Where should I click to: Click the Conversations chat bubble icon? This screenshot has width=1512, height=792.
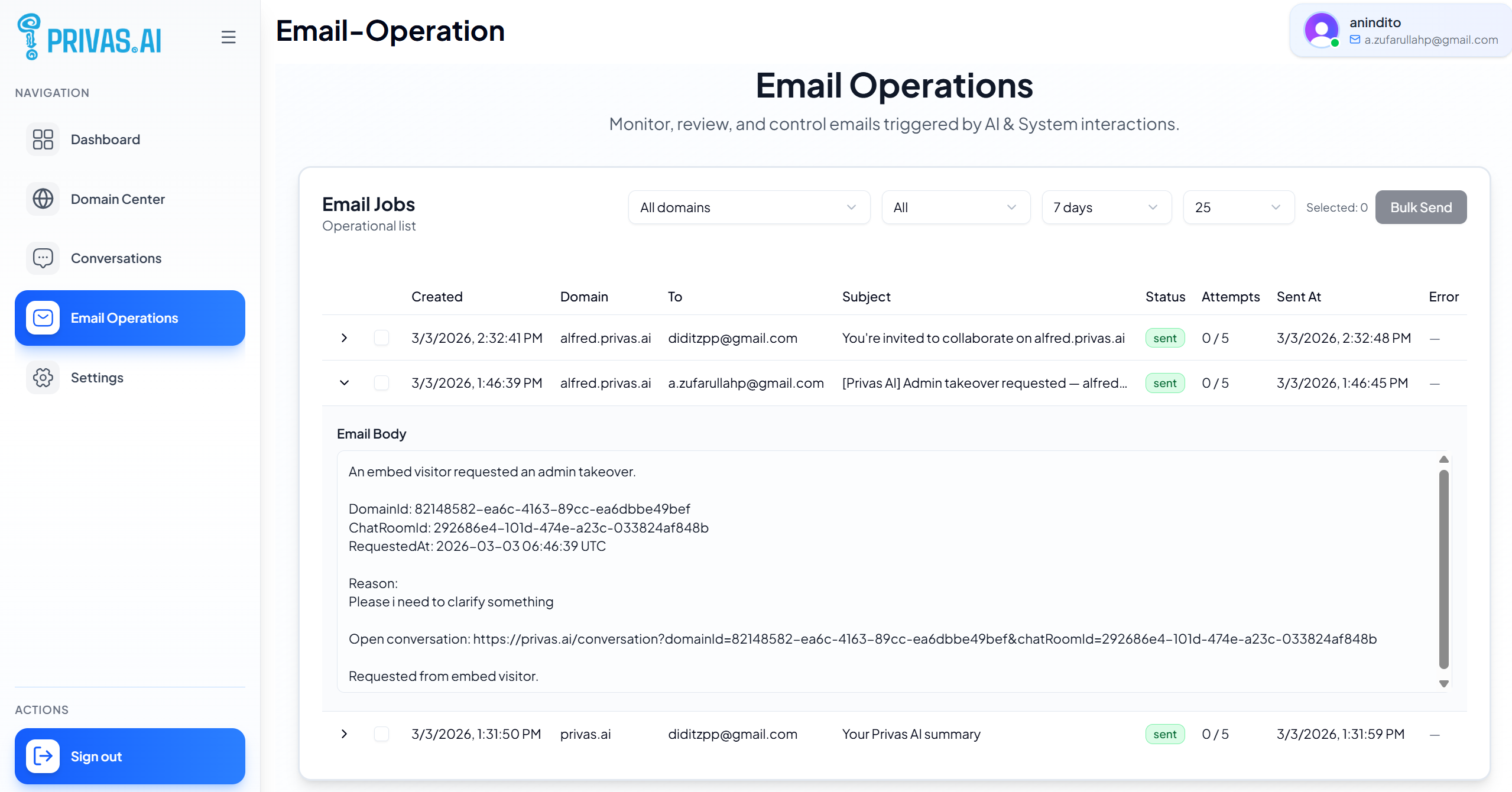(43, 258)
